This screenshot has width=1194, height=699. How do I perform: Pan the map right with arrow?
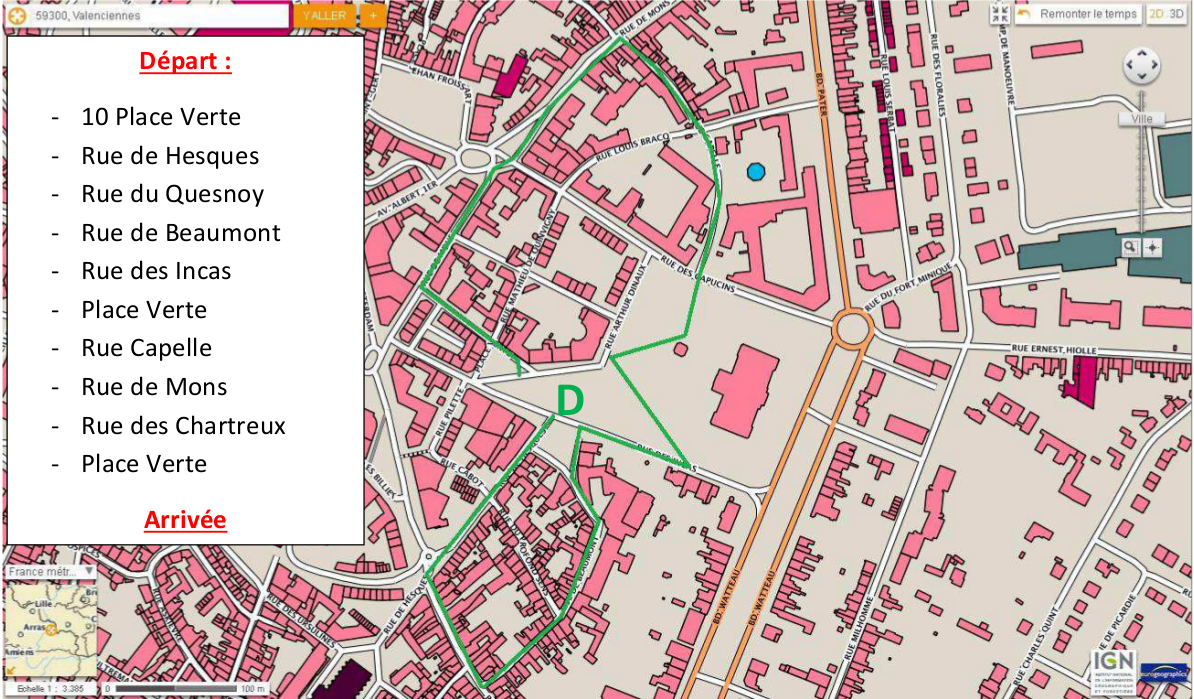[1154, 65]
